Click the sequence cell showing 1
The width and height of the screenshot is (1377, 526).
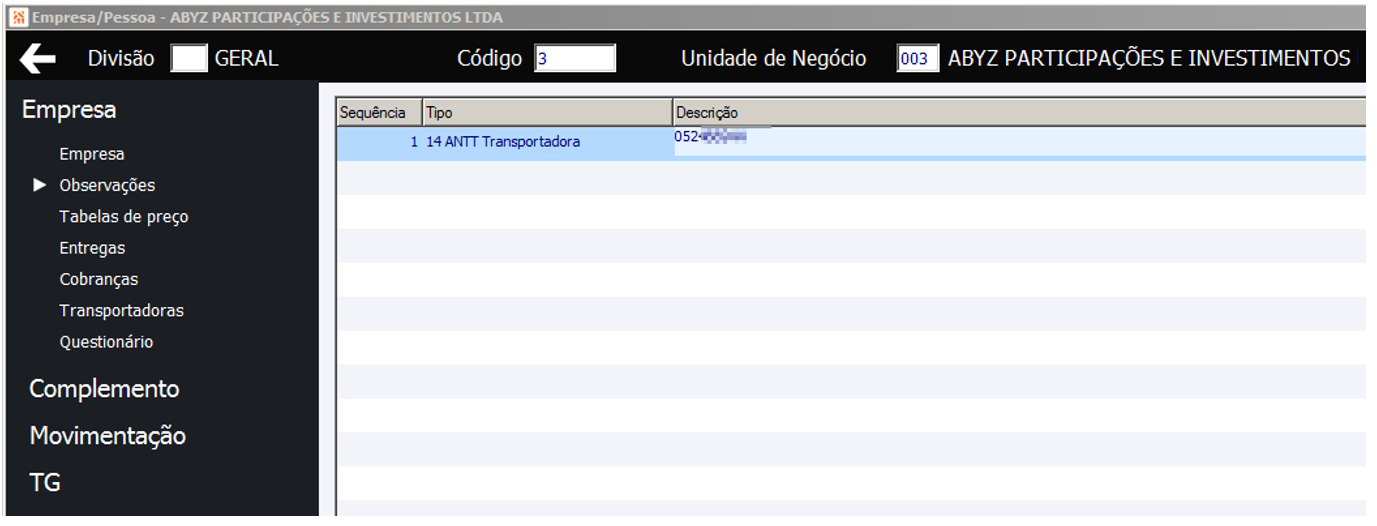click(x=379, y=142)
